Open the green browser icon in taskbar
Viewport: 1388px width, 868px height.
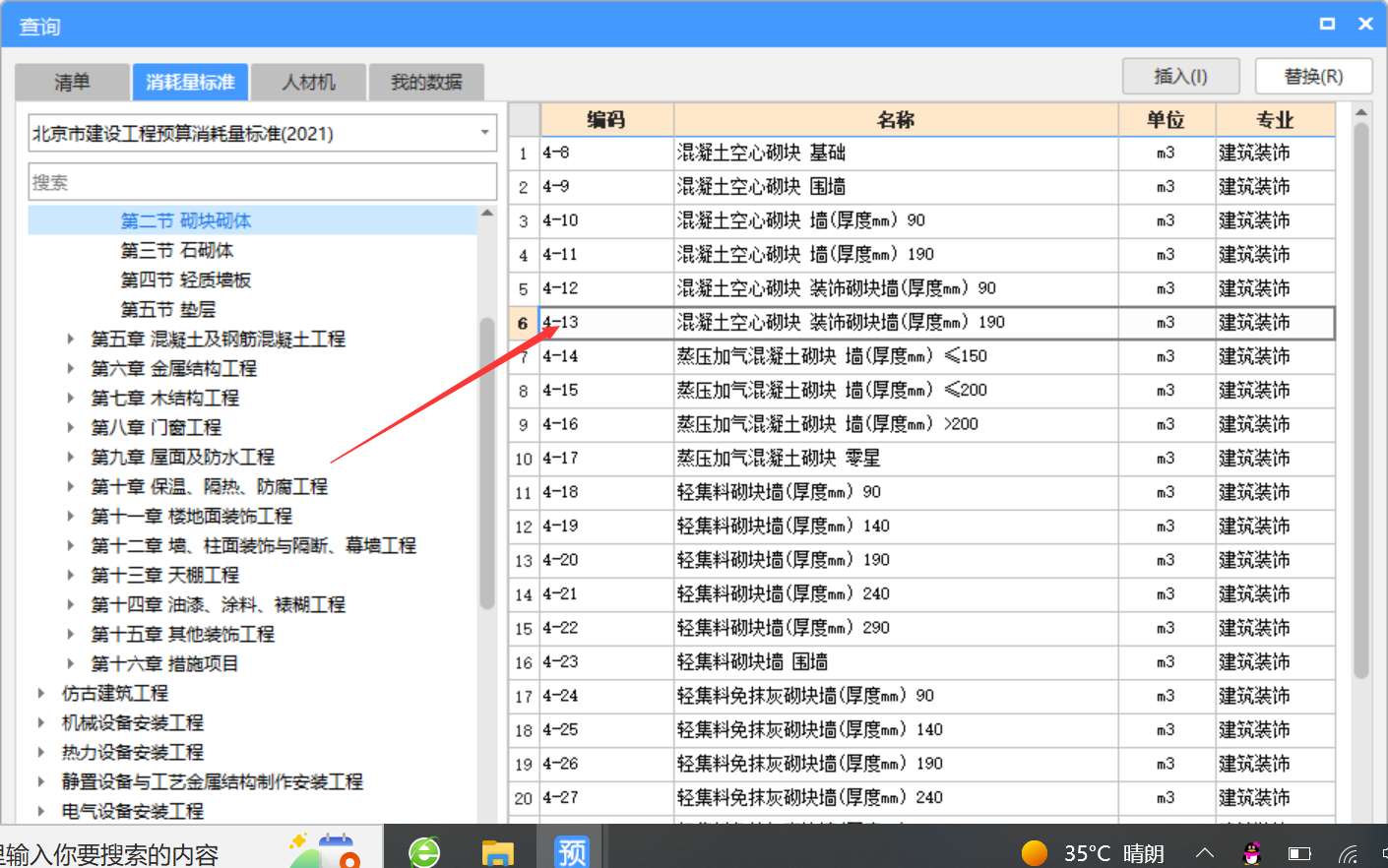[x=424, y=851]
